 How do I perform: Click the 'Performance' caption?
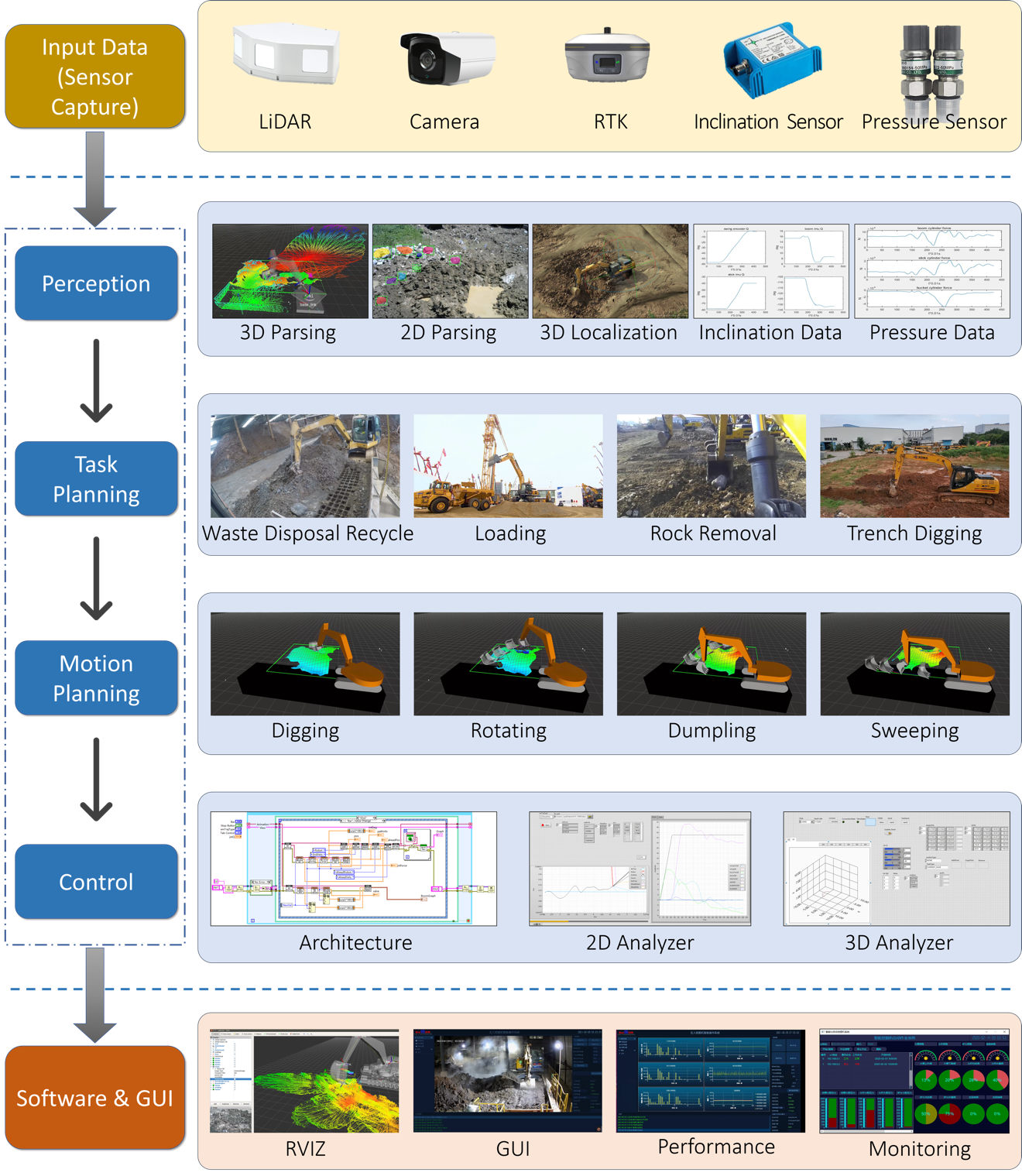(716, 1147)
